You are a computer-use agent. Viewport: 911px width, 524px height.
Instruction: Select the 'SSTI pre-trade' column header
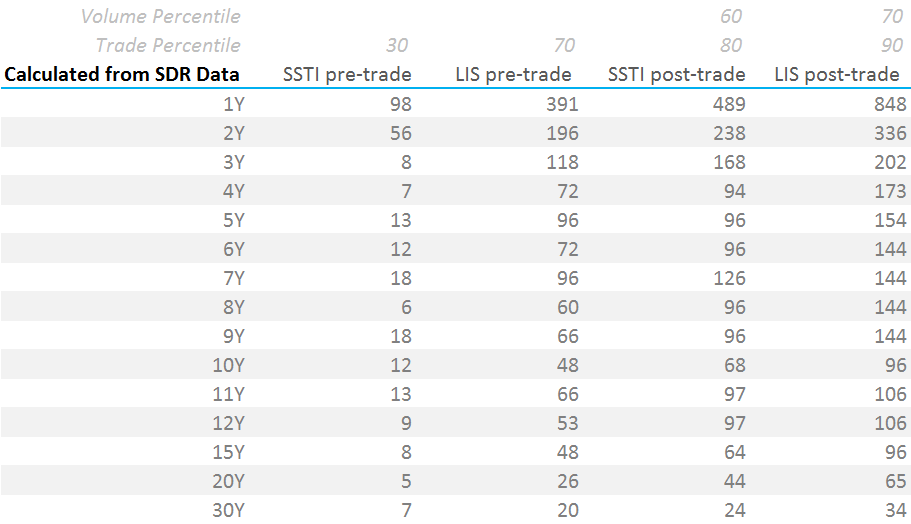pos(347,74)
